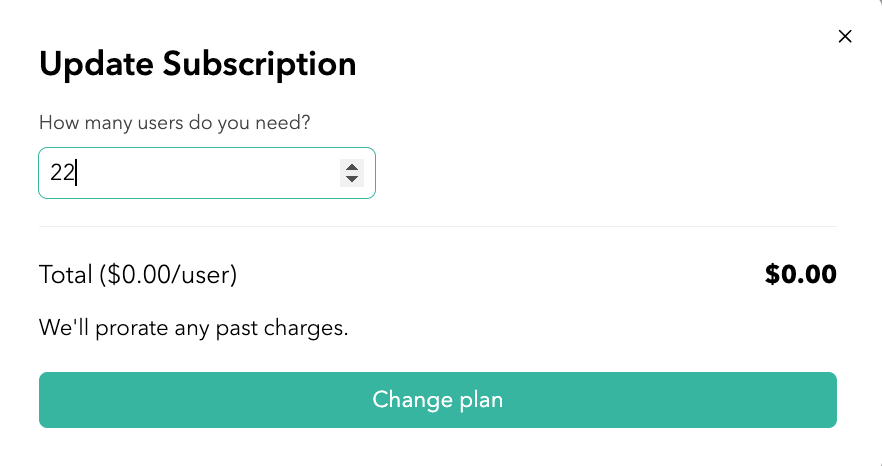The width and height of the screenshot is (882, 466).
Task: Dismiss the modal using the X icon
Action: click(845, 37)
